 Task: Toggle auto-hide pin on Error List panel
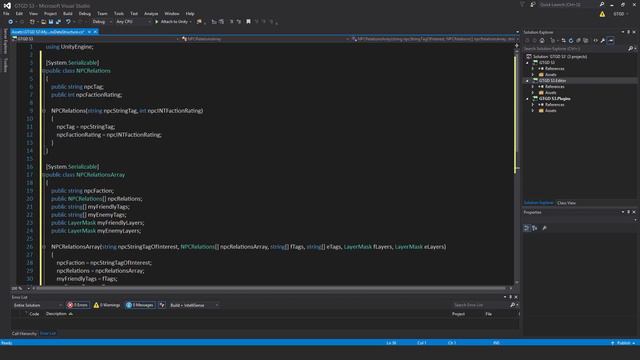point(510,297)
